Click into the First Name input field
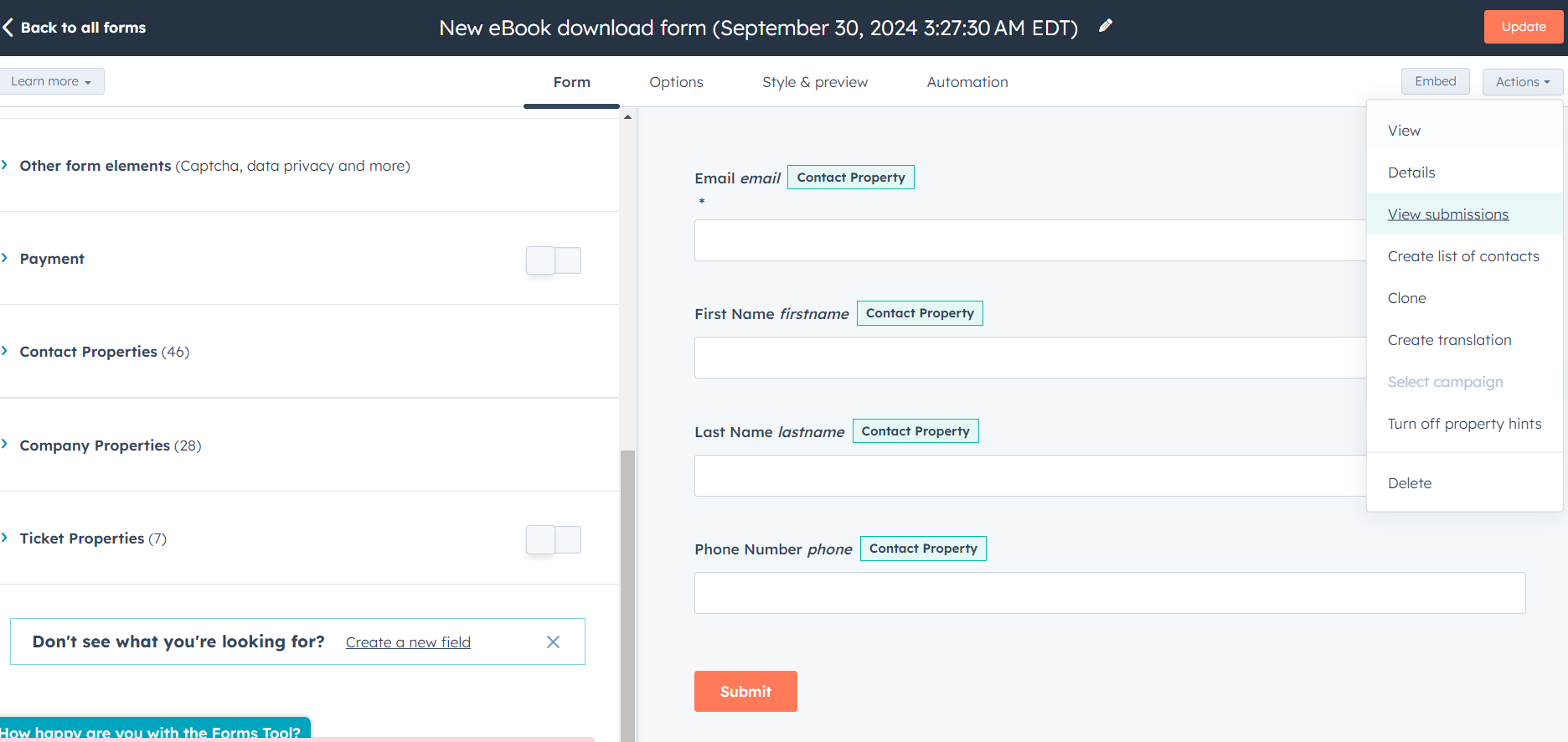This screenshot has height=742, width=1568. coord(1030,358)
